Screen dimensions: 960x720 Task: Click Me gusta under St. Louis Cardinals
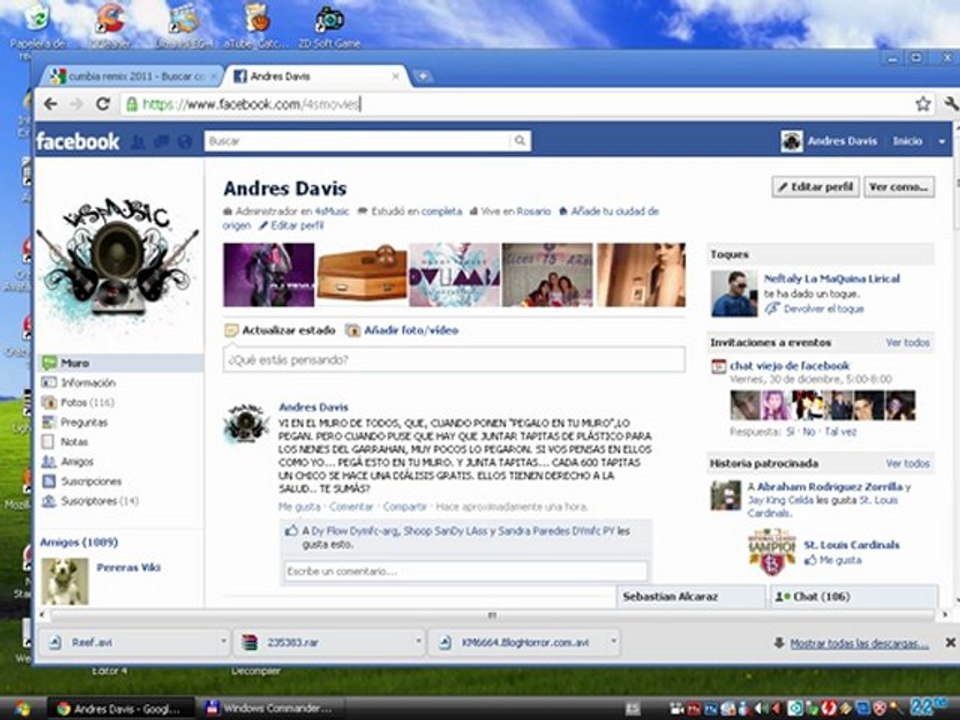[x=840, y=560]
